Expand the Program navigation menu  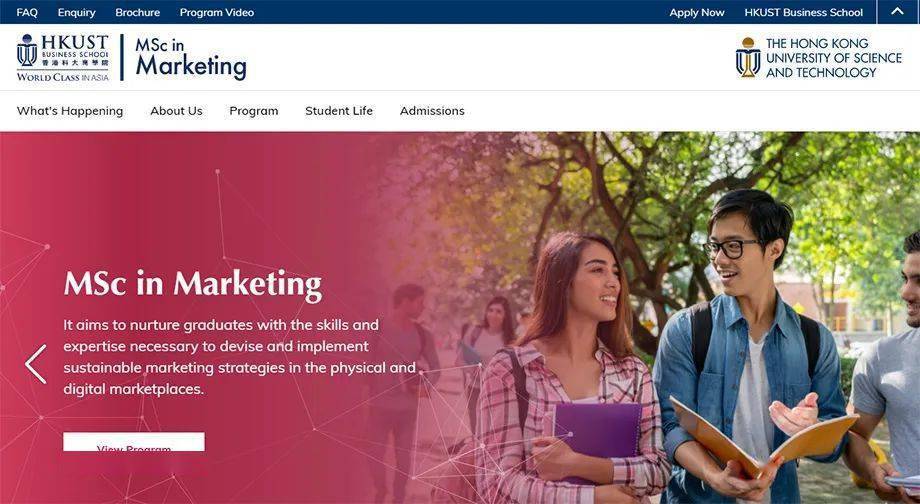point(253,111)
